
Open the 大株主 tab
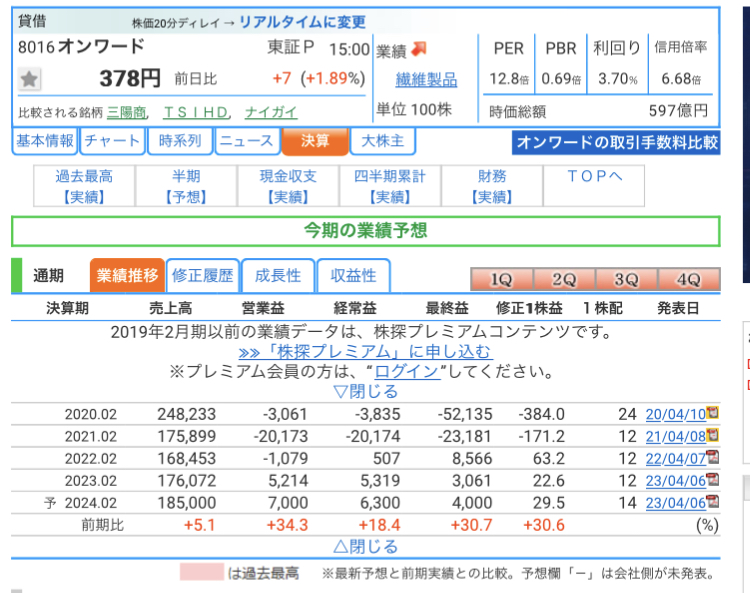tap(383, 141)
